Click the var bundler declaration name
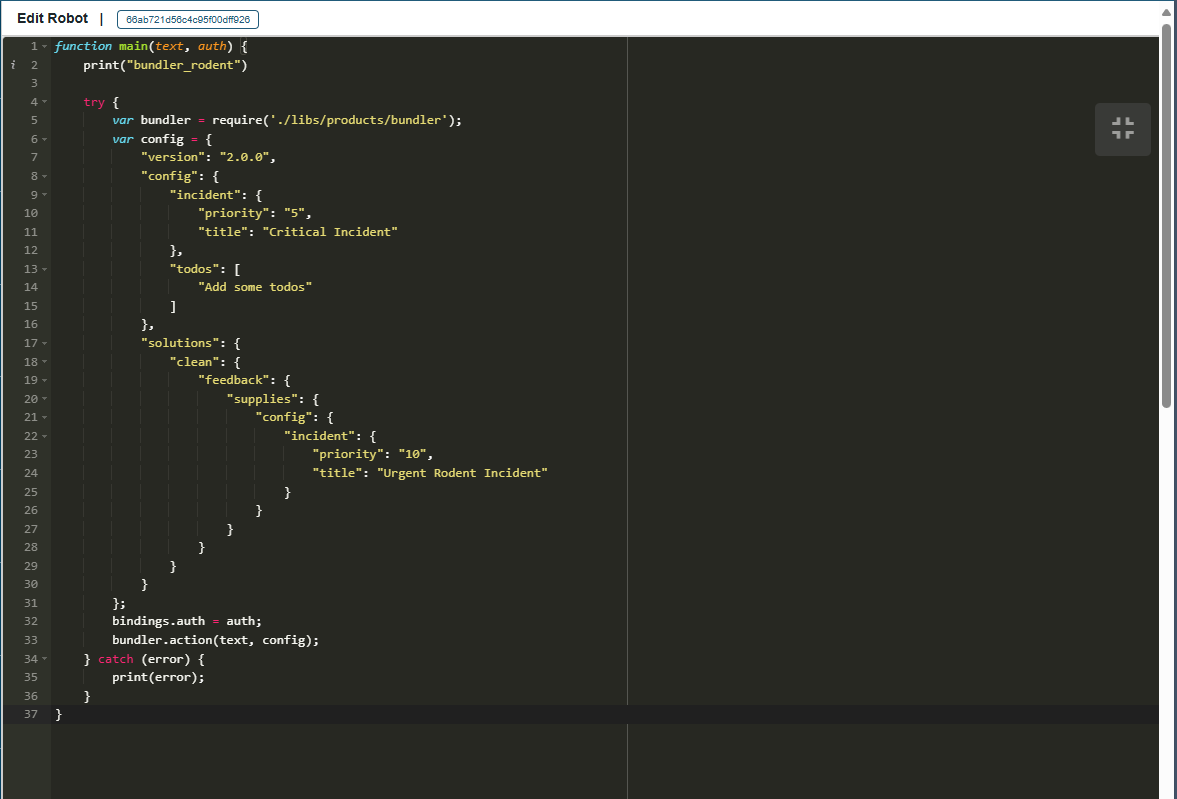The width and height of the screenshot is (1177, 799). point(165,120)
